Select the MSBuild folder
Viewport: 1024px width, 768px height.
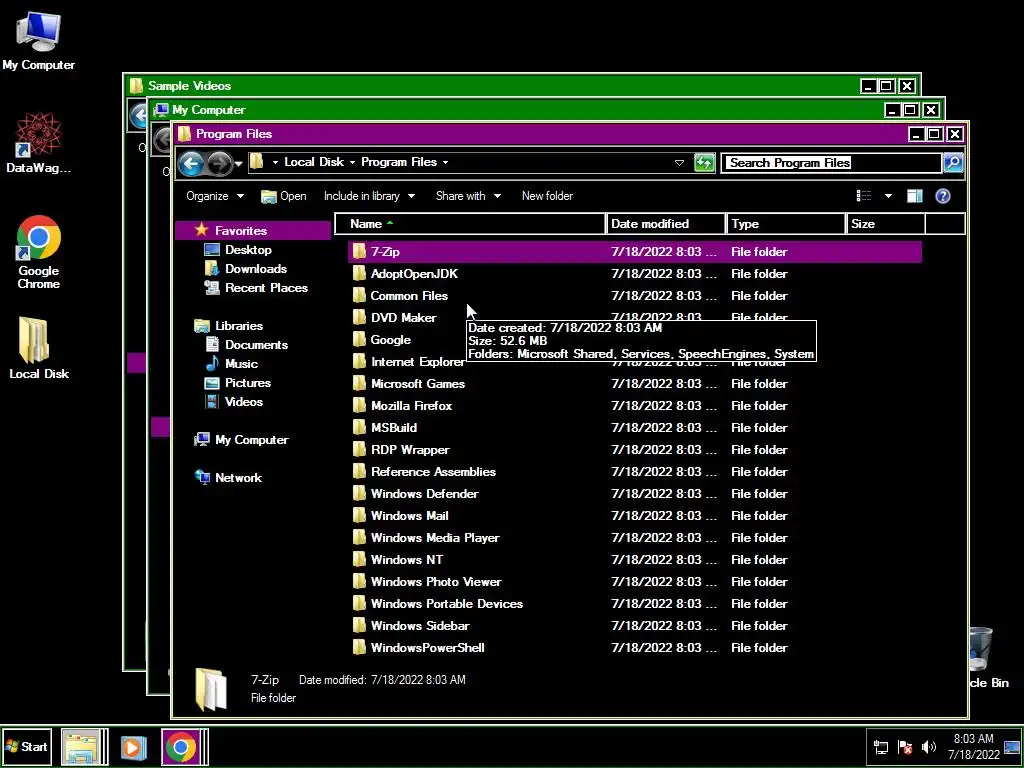393,428
